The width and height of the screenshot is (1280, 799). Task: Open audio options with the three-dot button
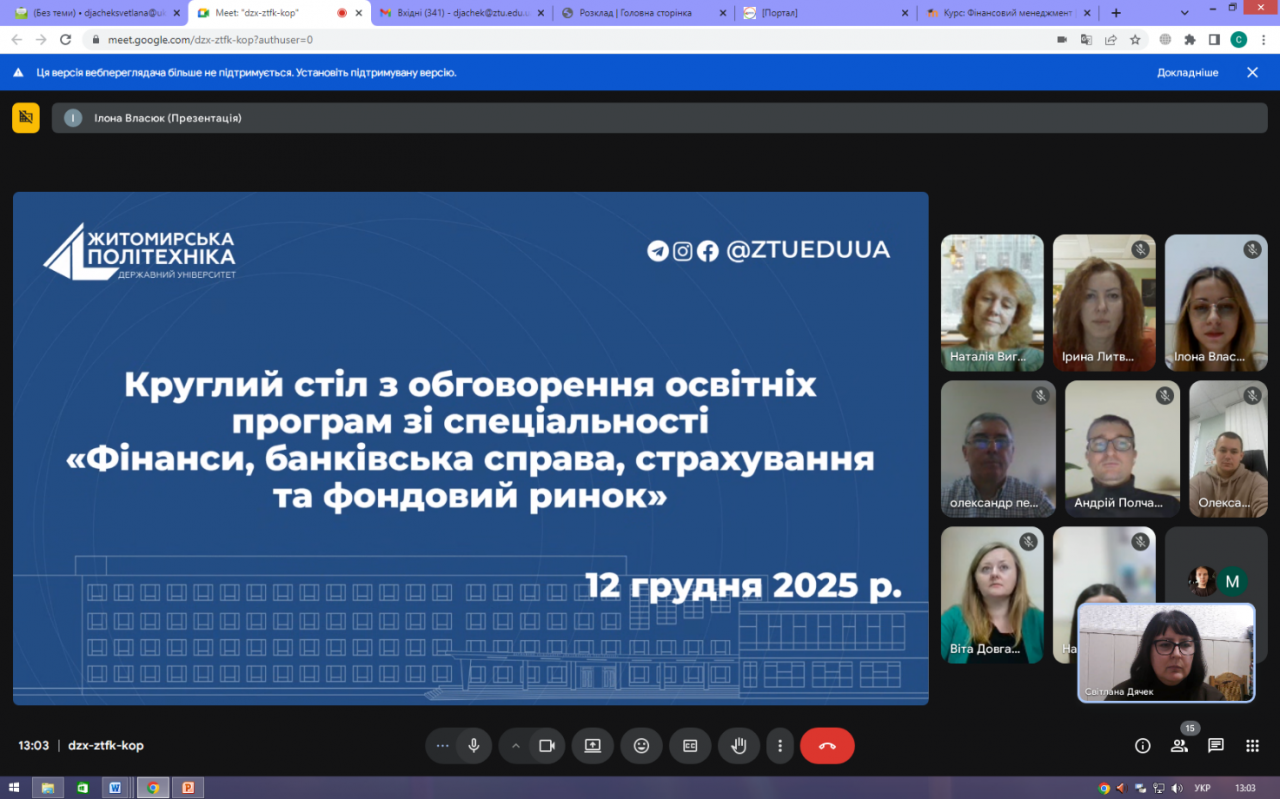[442, 746]
